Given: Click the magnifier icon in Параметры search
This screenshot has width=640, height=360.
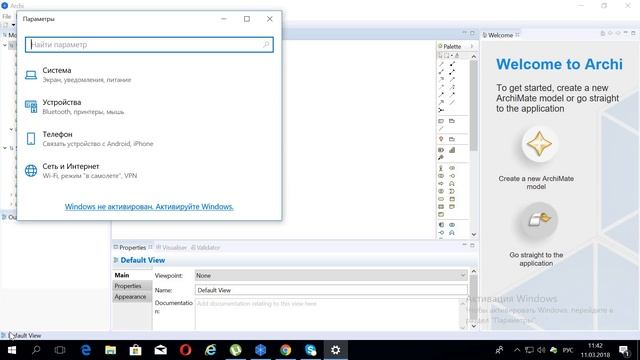Looking at the screenshot, I should pyautogui.click(x=266, y=44).
